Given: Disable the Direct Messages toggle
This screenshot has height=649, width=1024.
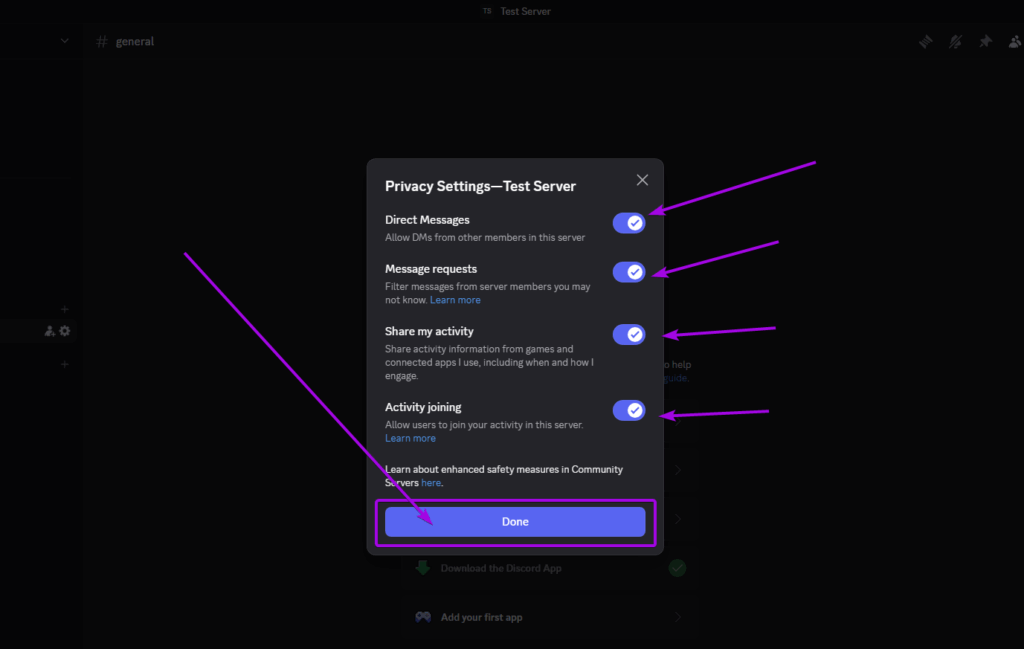Looking at the screenshot, I should [x=629, y=223].
